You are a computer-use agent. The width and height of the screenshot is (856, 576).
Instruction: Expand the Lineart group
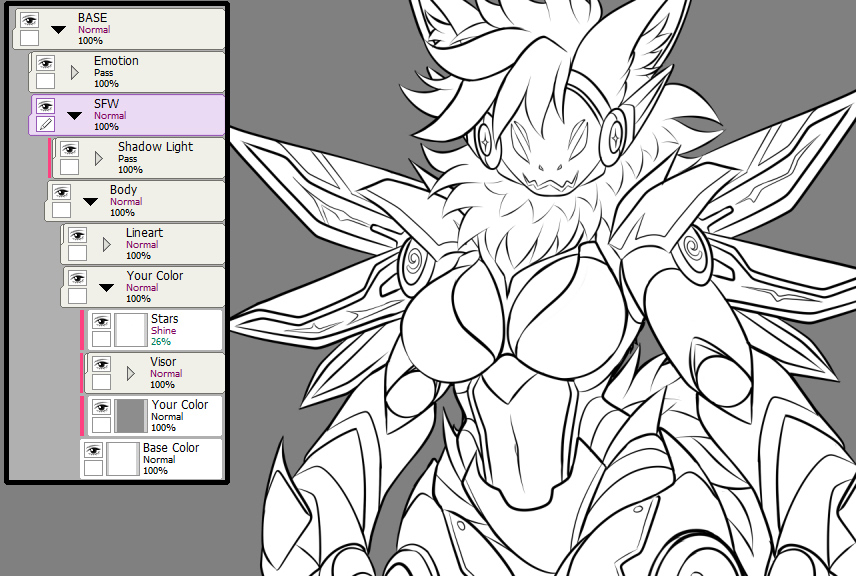point(107,245)
